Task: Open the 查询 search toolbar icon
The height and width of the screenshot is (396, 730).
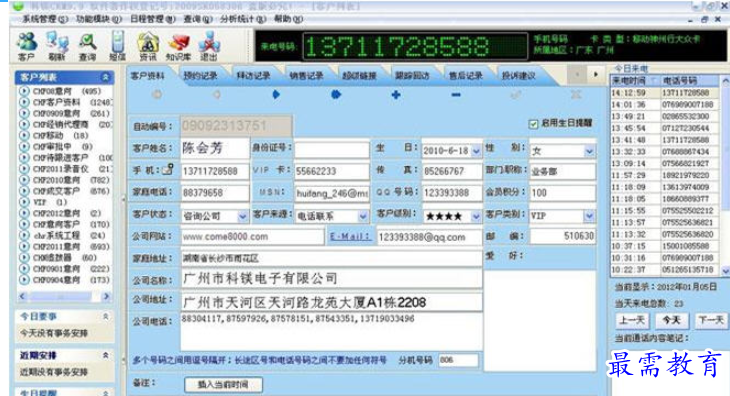Action: 87,45
